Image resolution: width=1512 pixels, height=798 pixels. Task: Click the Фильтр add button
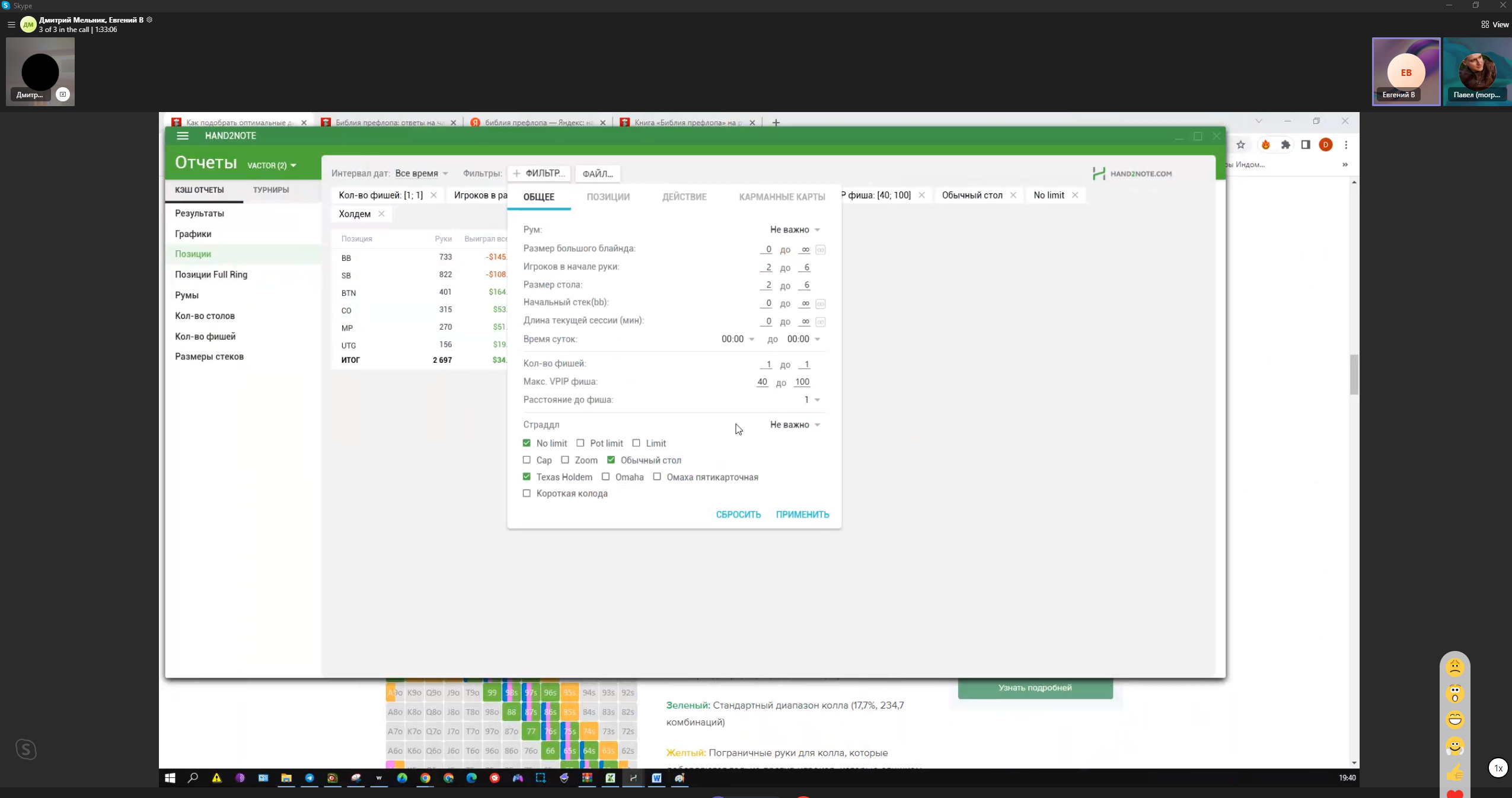[x=539, y=173]
